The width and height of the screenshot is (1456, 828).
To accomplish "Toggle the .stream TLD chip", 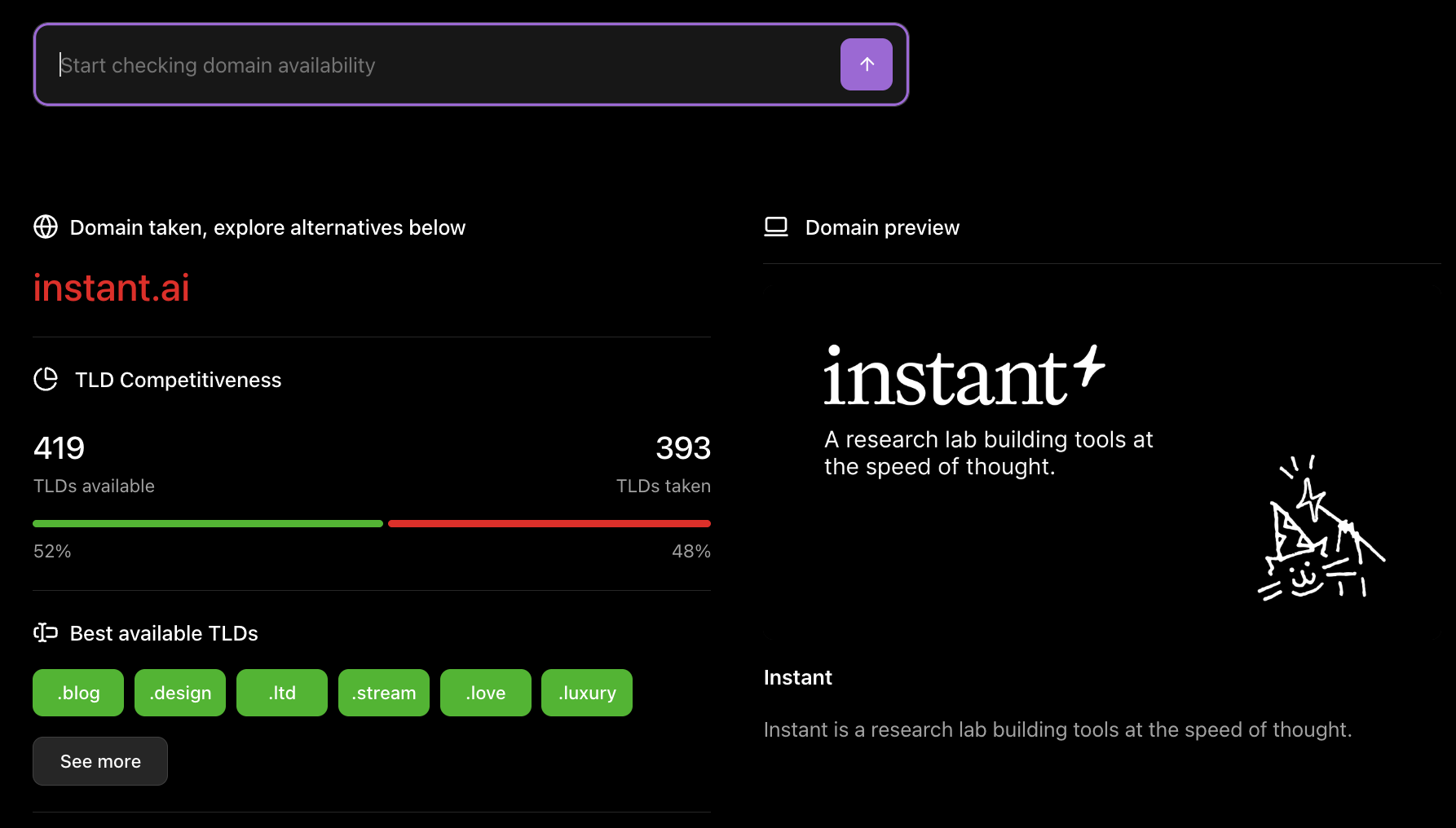I will pos(383,692).
